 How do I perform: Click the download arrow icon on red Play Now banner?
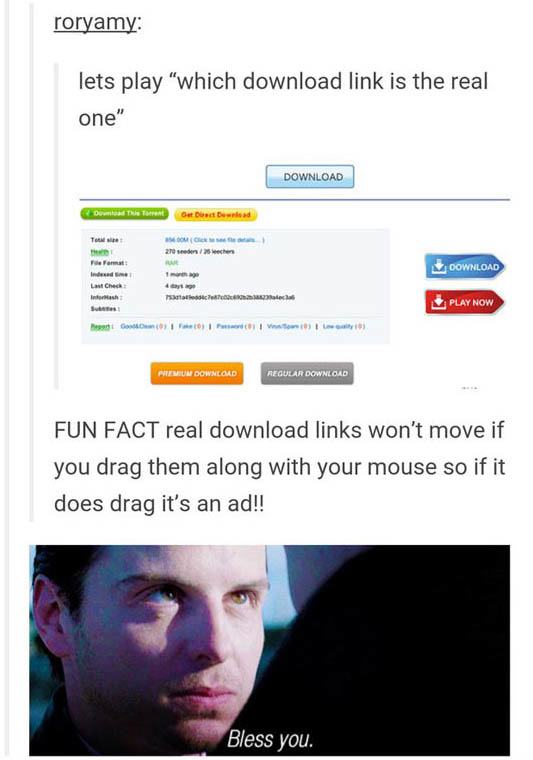click(x=439, y=301)
